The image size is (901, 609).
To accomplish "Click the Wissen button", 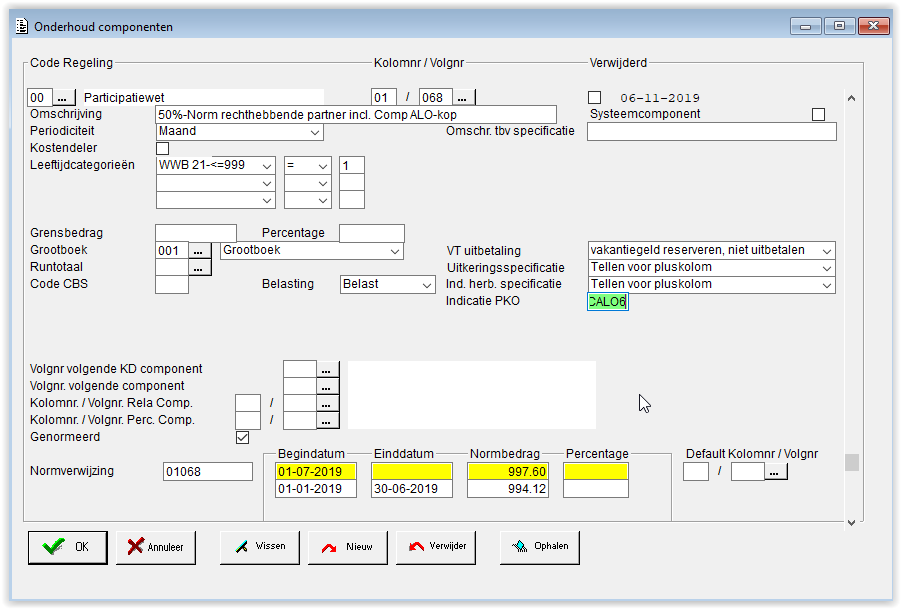I will coord(260,547).
